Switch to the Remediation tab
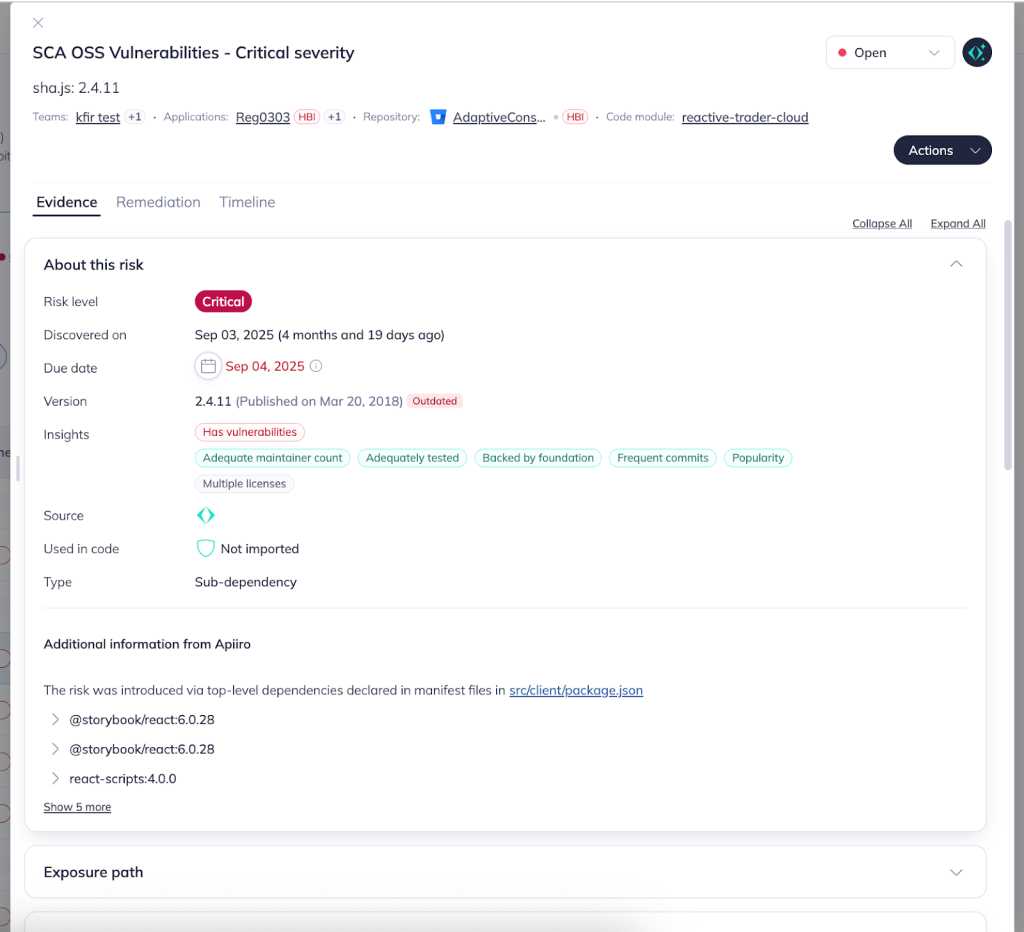The image size is (1024, 932). coord(158,202)
